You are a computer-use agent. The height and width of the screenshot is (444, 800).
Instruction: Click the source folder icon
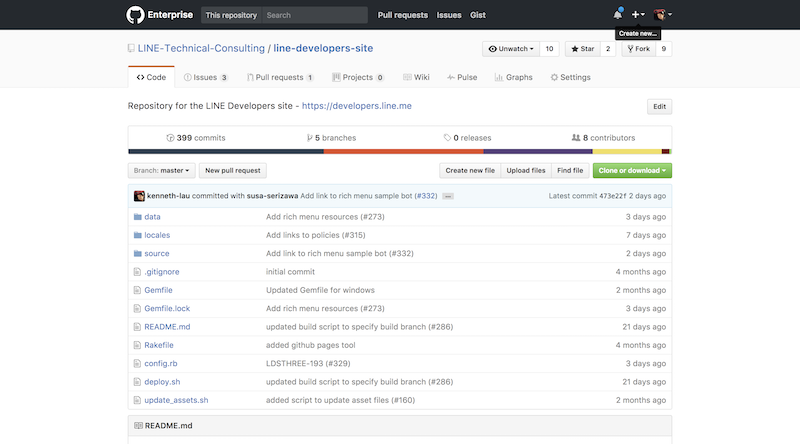pyautogui.click(x=137, y=254)
